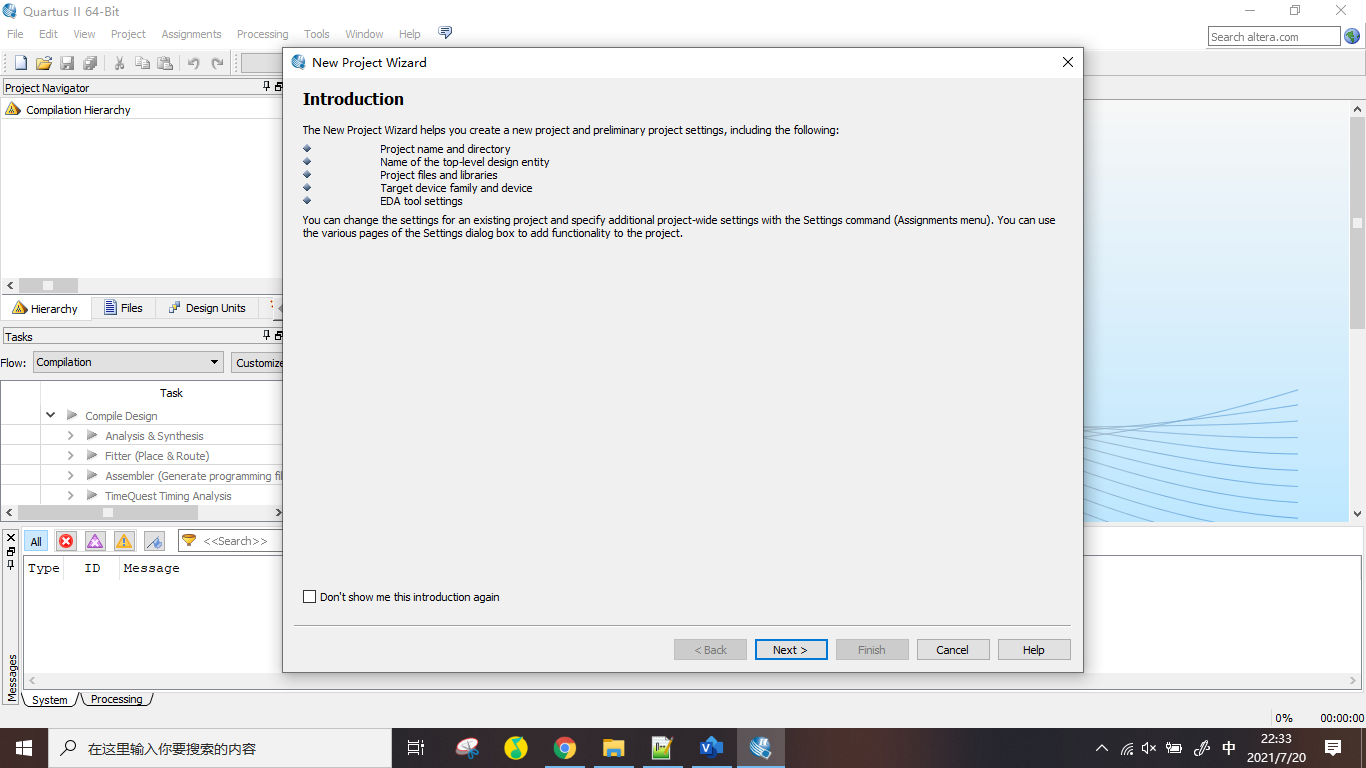1366x768 pixels.
Task: Expand the Compile Design task
Action: click(50, 415)
